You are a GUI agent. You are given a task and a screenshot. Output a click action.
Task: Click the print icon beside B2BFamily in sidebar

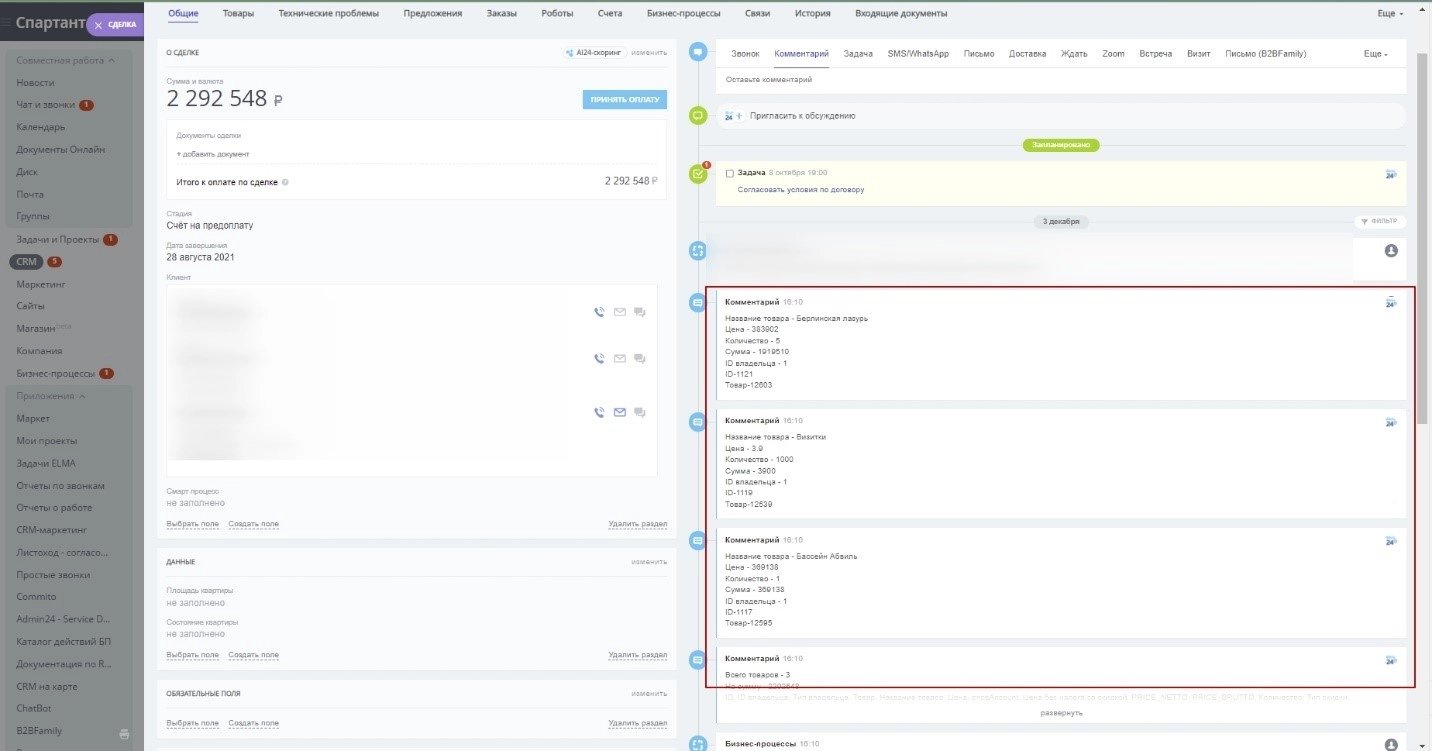click(x=125, y=734)
